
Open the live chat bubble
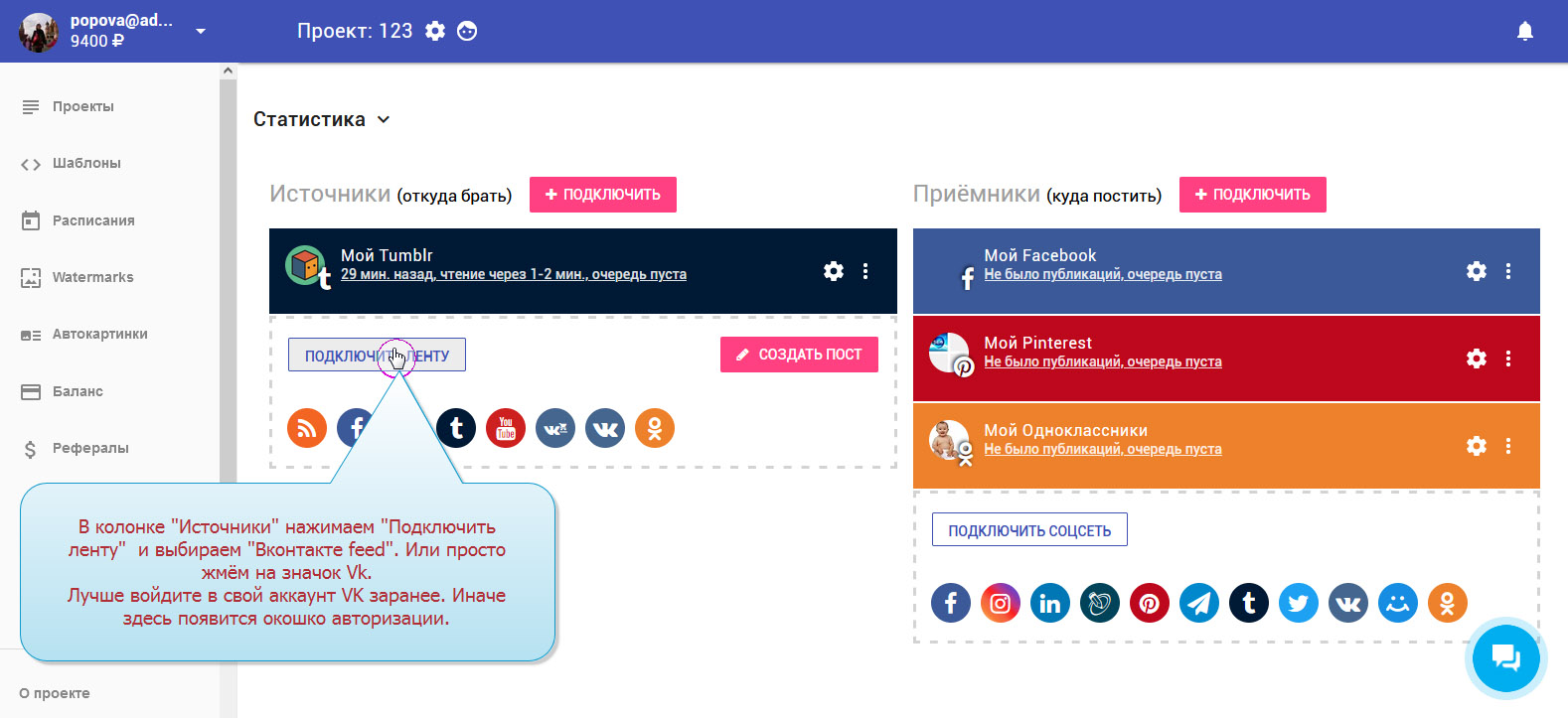1505,656
